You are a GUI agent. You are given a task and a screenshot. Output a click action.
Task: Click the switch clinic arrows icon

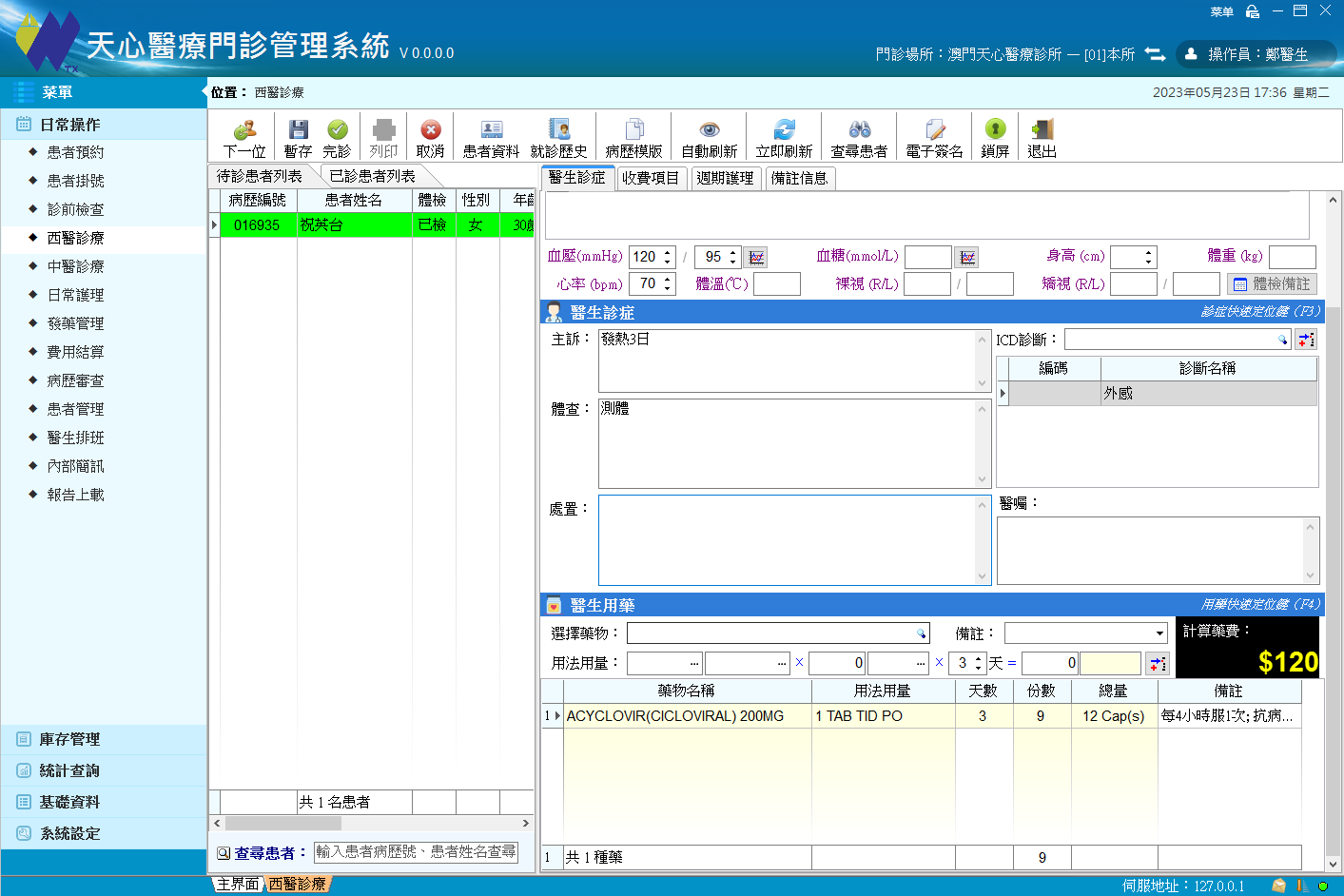[x=1155, y=54]
